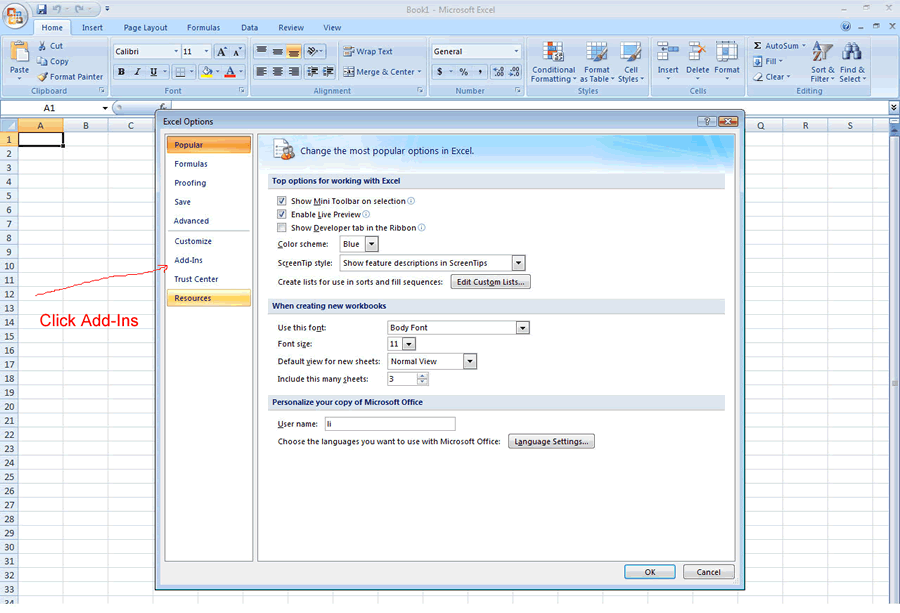Apply the red Font Color
Image resolution: width=900 pixels, height=613 pixels.
pos(230,72)
